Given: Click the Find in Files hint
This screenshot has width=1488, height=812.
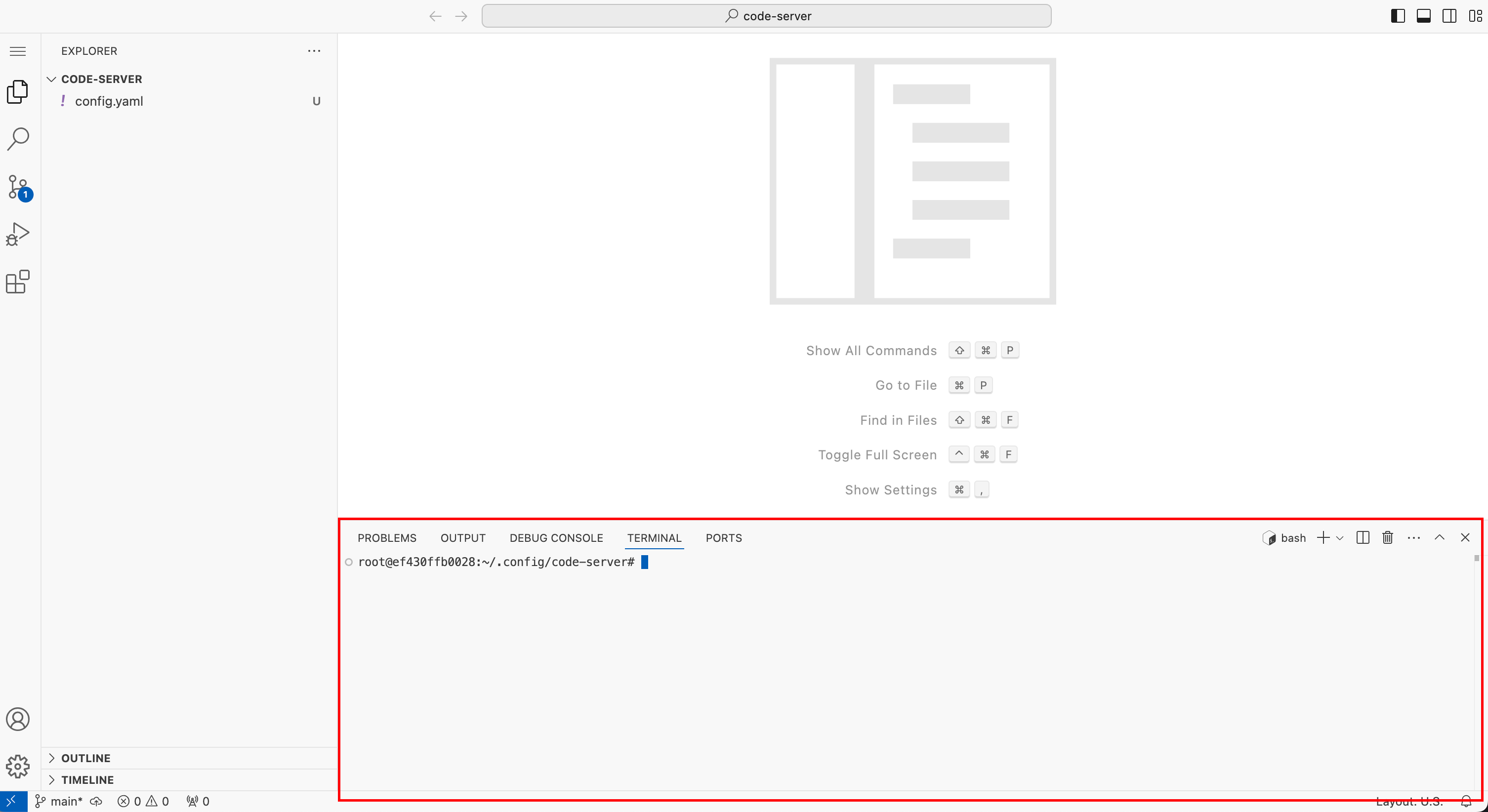Looking at the screenshot, I should tap(898, 420).
